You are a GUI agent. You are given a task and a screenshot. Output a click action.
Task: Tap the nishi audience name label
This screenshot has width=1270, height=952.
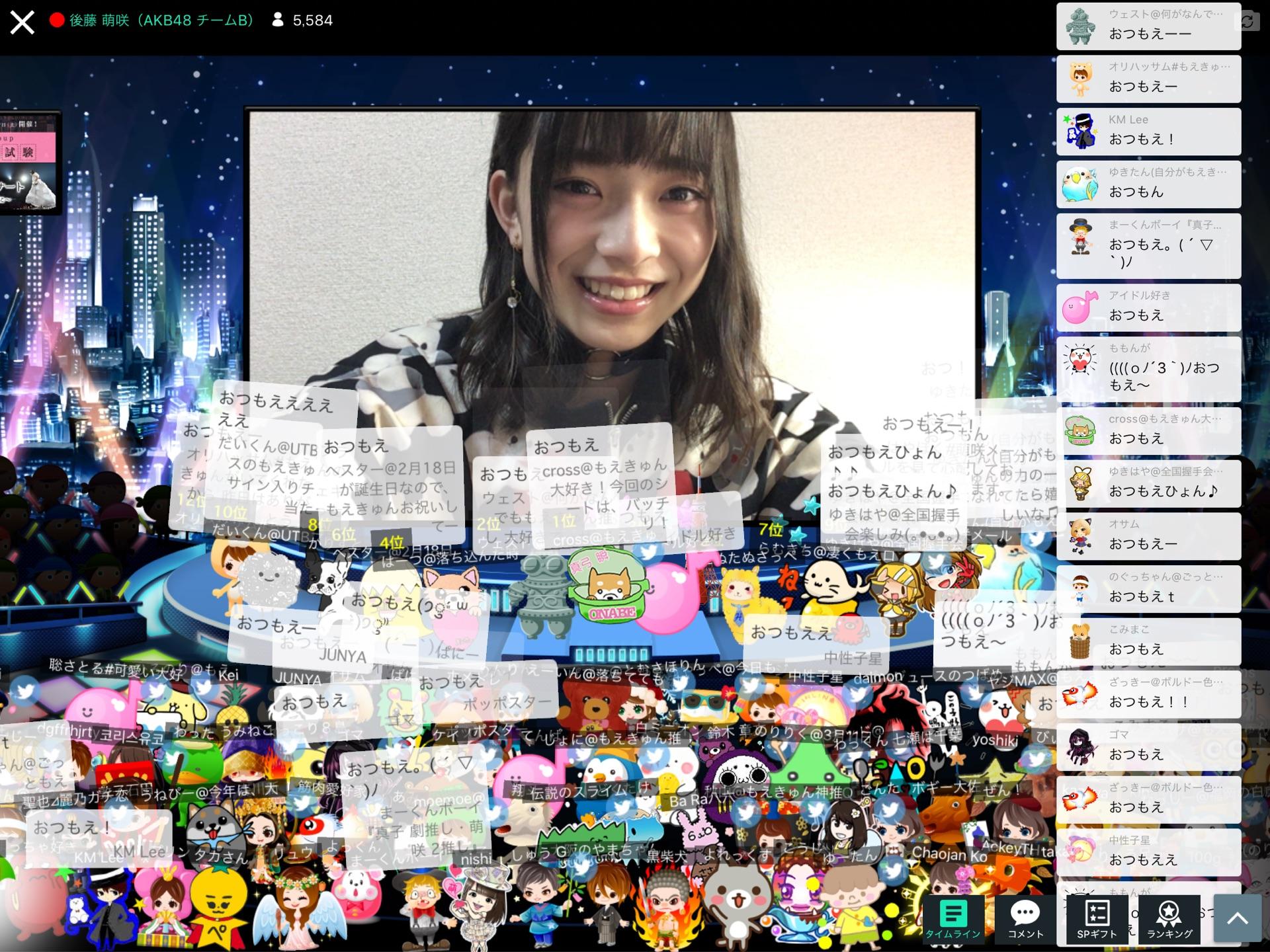coord(476,859)
